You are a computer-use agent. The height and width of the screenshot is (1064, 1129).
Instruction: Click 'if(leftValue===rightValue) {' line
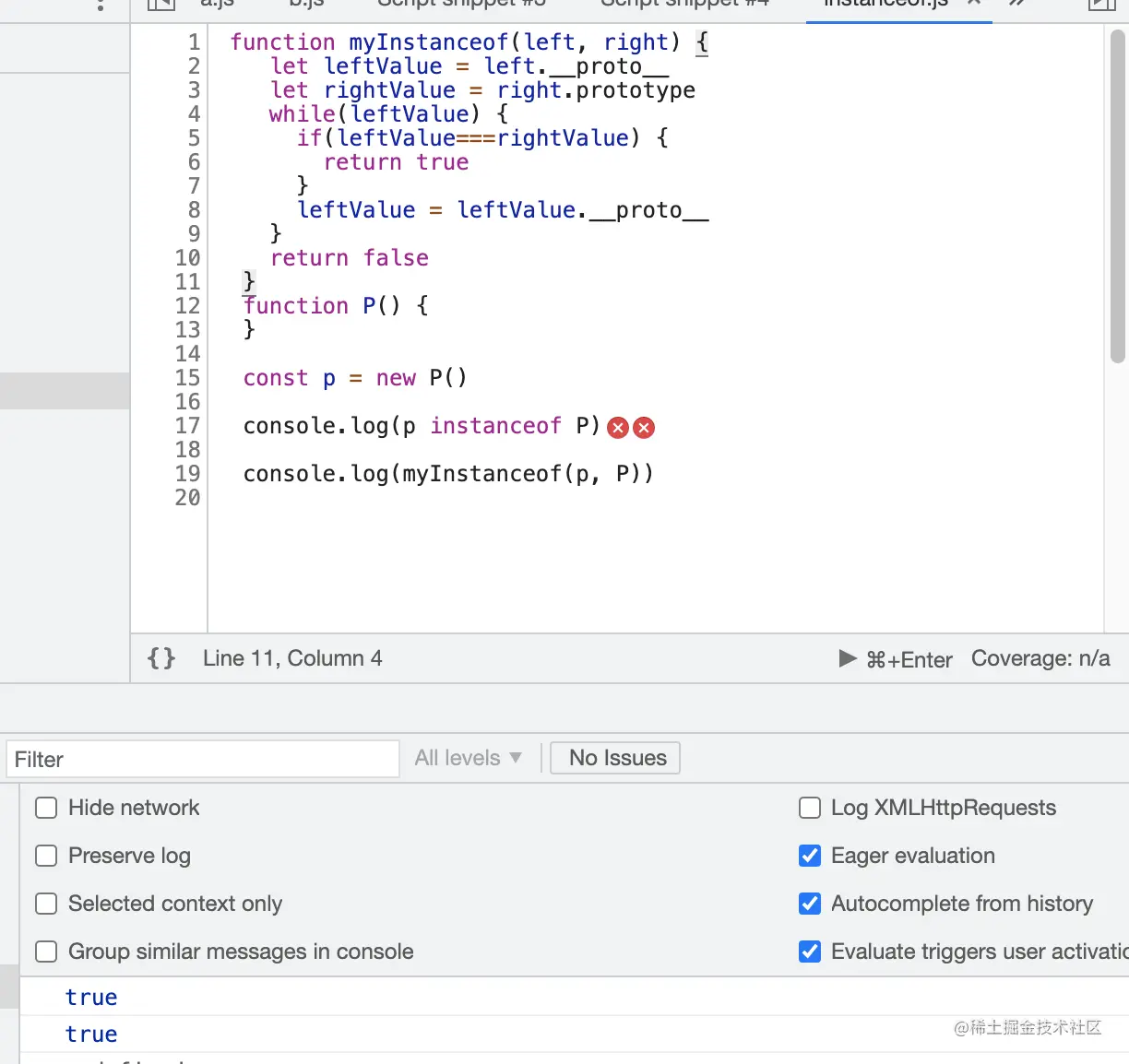tap(482, 138)
